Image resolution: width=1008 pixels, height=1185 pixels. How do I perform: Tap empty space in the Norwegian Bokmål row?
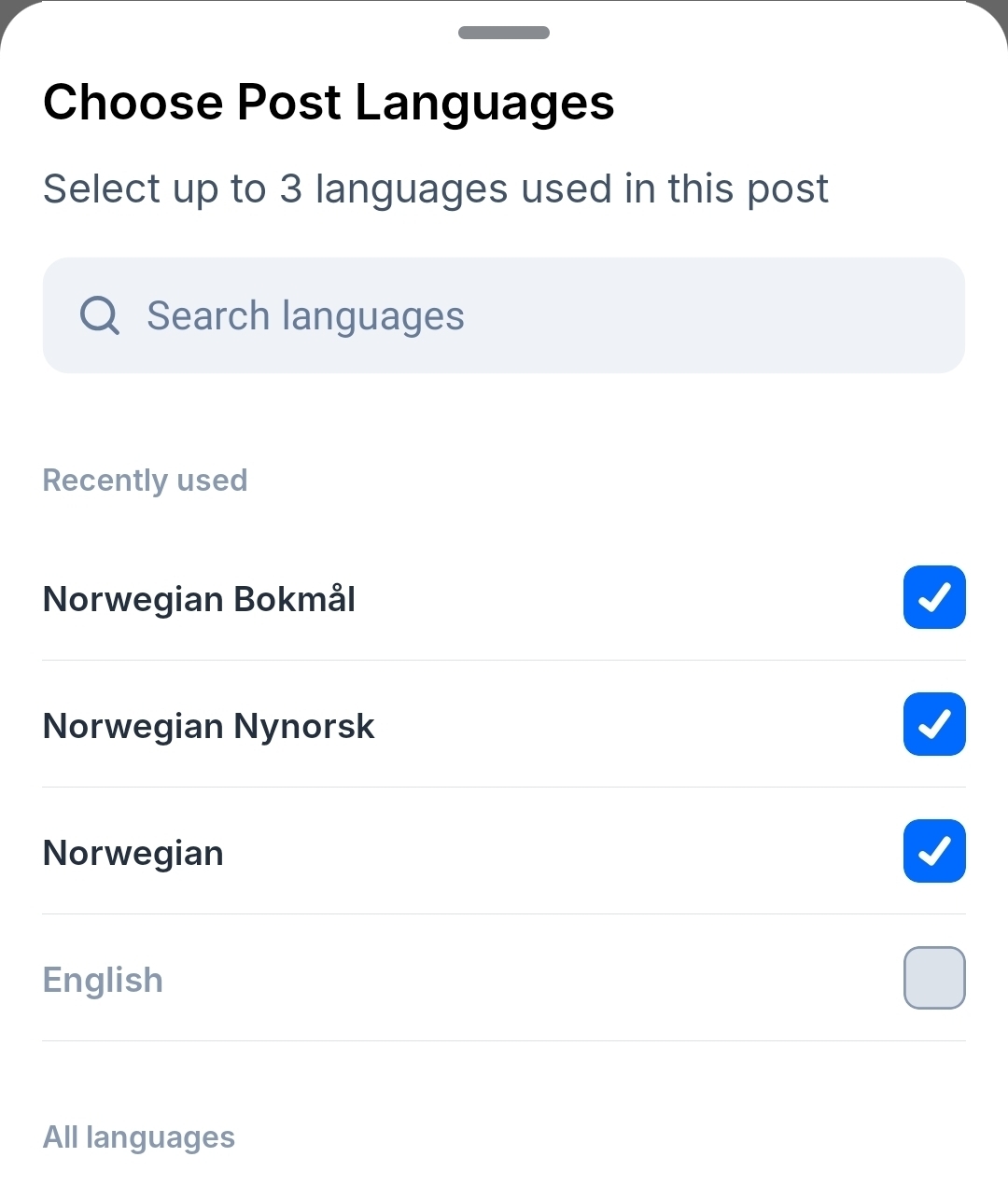(x=625, y=599)
